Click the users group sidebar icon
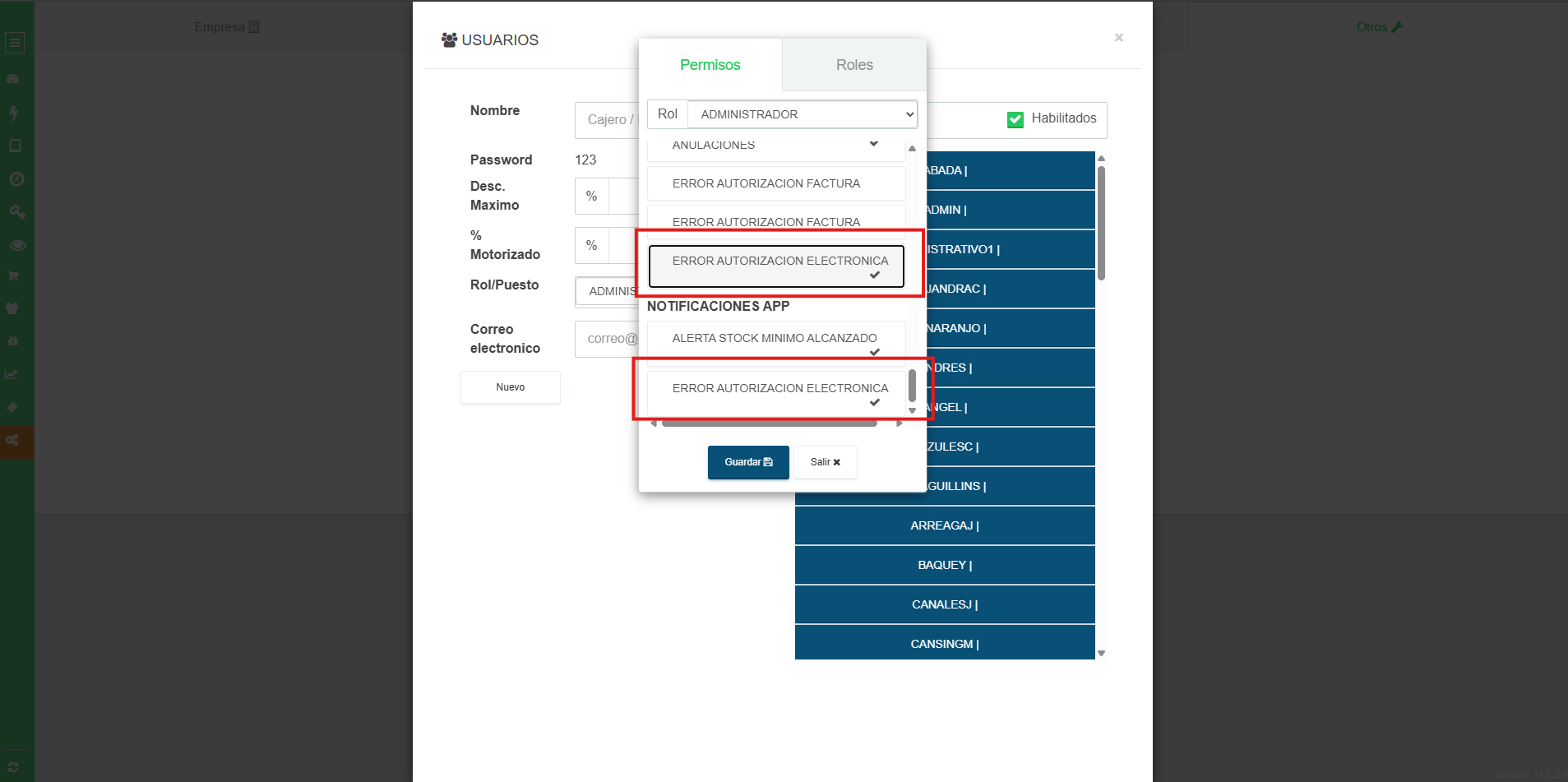Viewport: 1568px width, 782px height. pyautogui.click(x=12, y=308)
